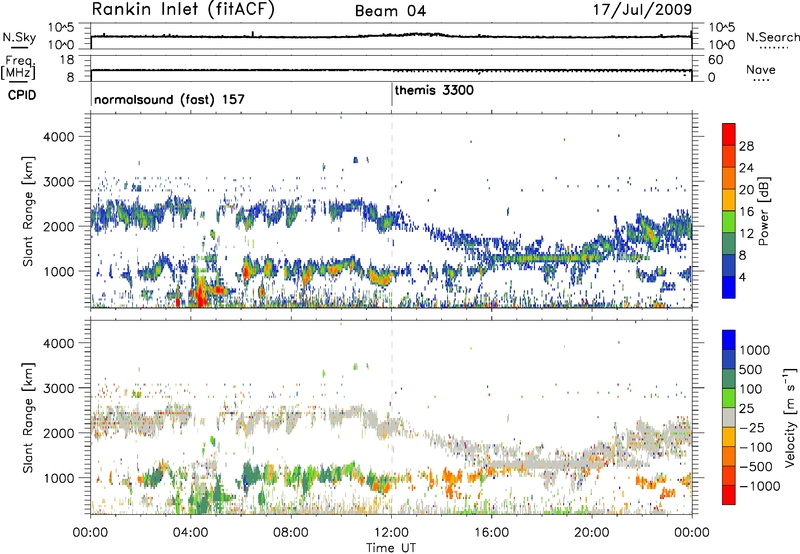Click the "18" tick on frequency axis
800x554 pixels.
tap(67, 60)
